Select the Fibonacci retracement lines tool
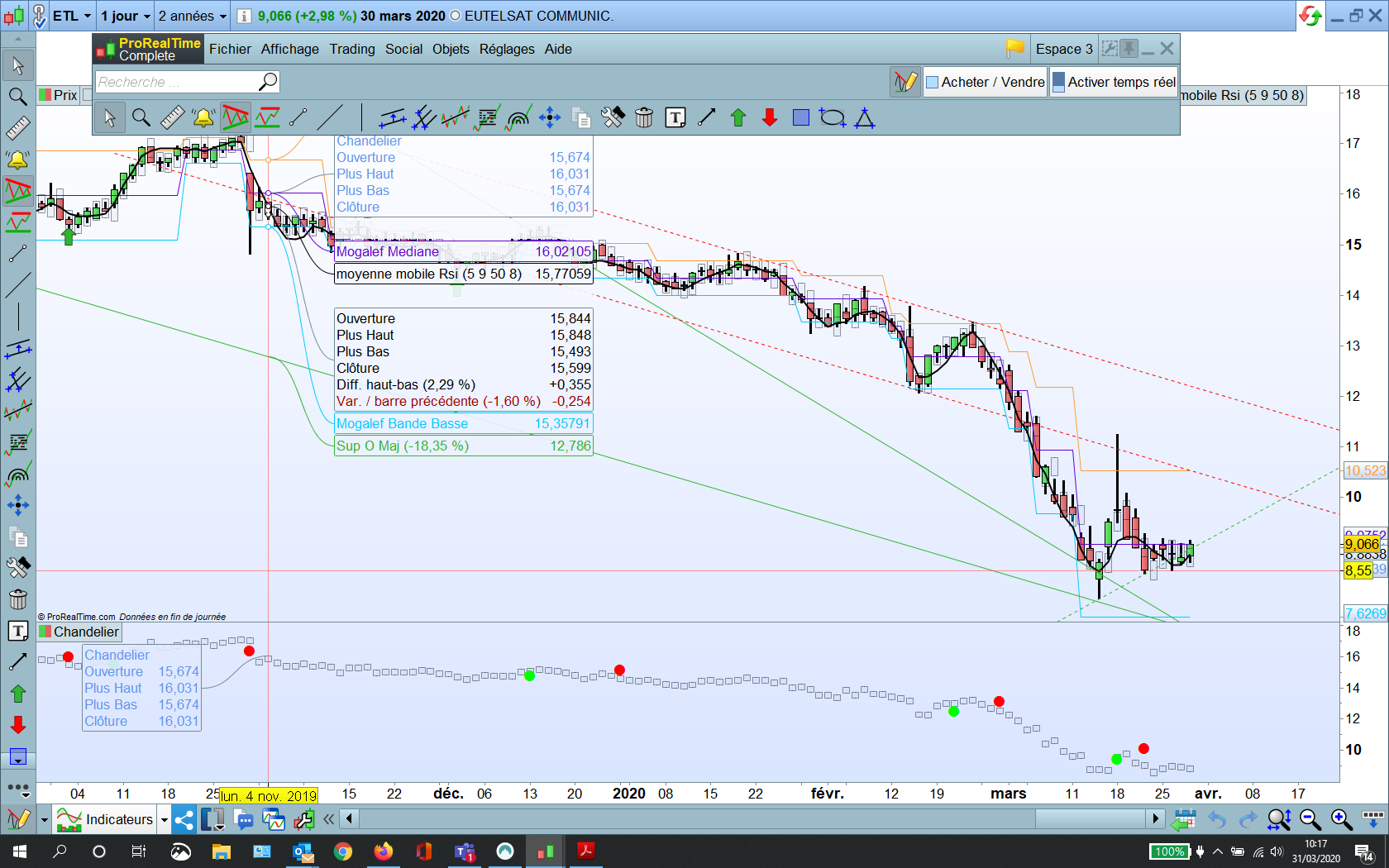This screenshot has height=868, width=1389. click(x=487, y=118)
